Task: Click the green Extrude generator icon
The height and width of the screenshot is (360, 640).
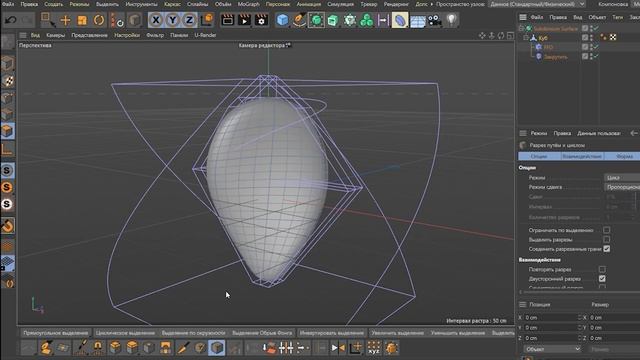Action: click(x=333, y=20)
